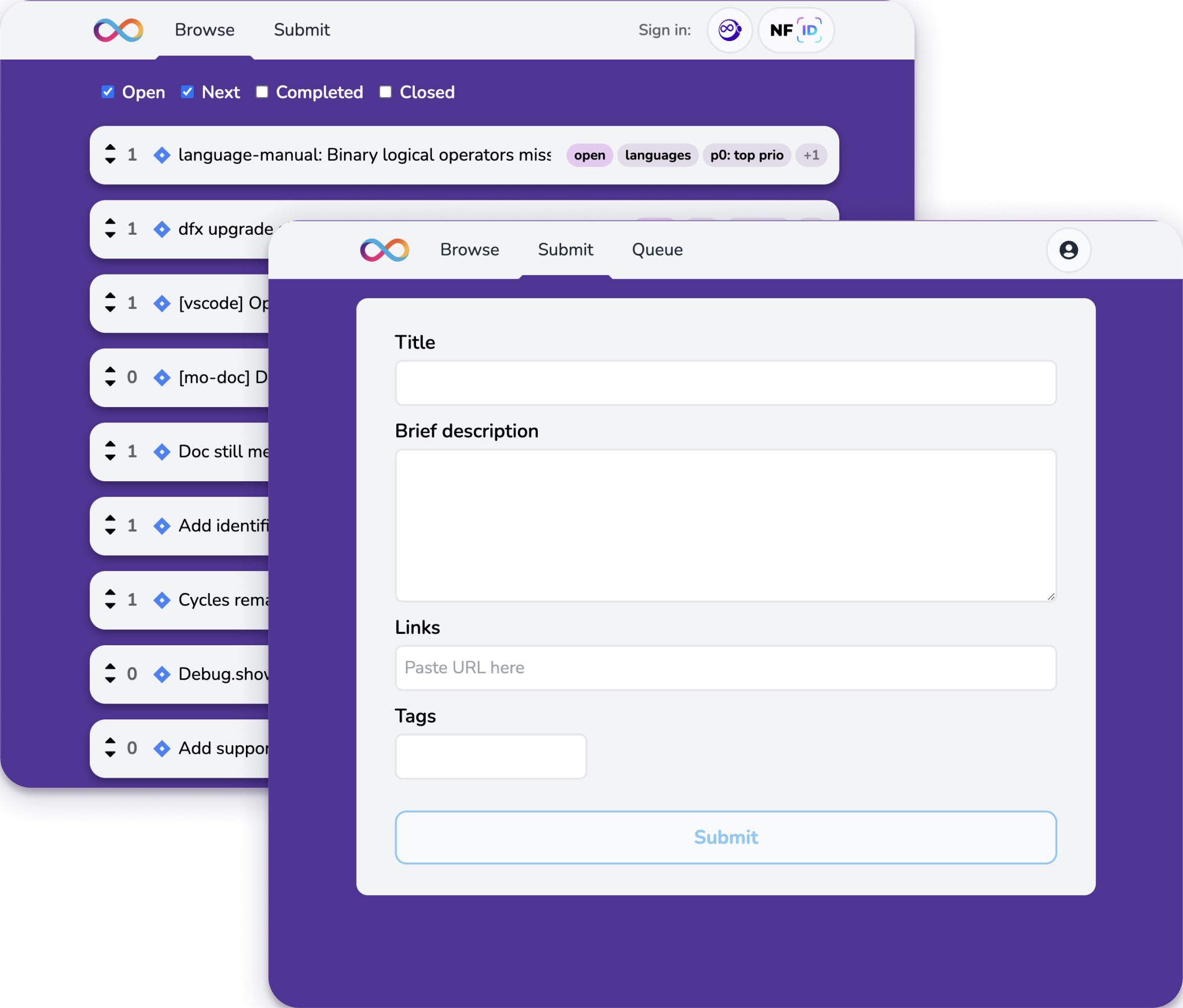Switch to the Queue tab
1183x1008 pixels.
[657, 250]
